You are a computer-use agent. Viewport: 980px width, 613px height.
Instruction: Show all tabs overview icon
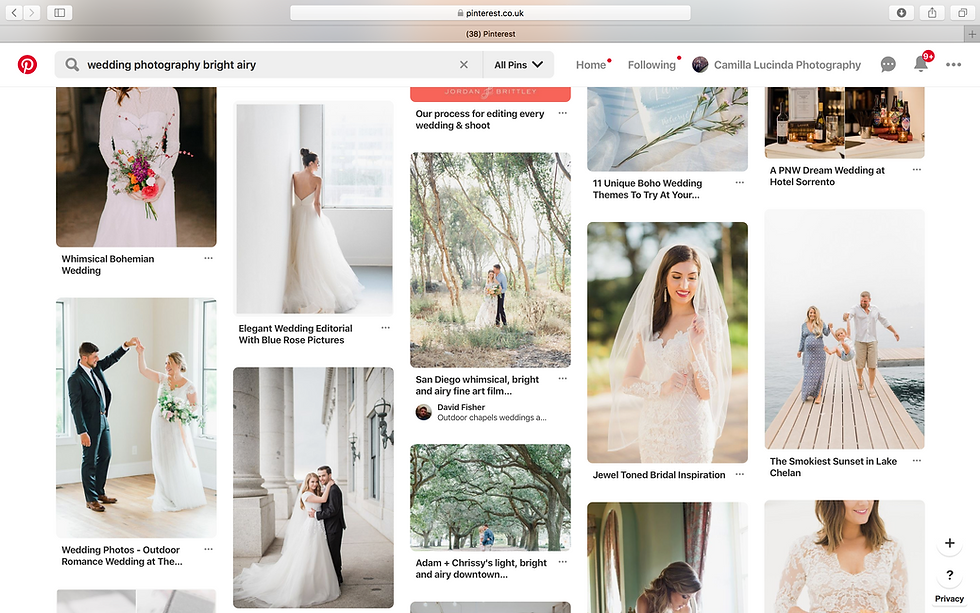(962, 12)
